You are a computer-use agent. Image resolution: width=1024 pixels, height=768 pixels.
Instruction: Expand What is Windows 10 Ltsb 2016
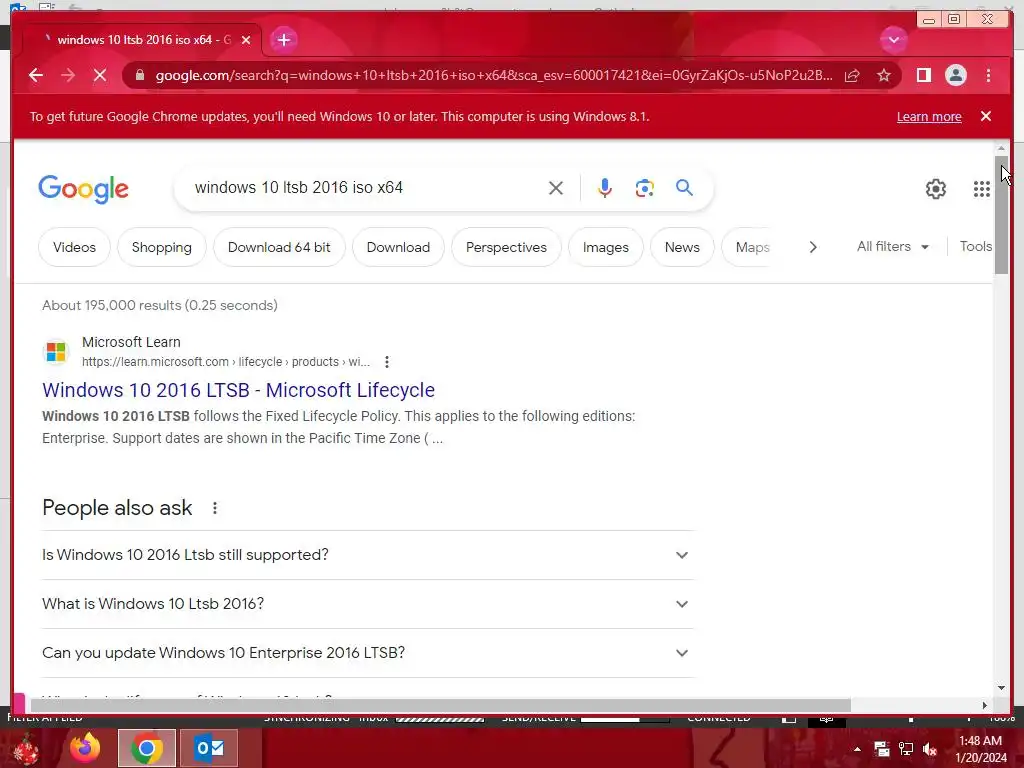[368, 604]
